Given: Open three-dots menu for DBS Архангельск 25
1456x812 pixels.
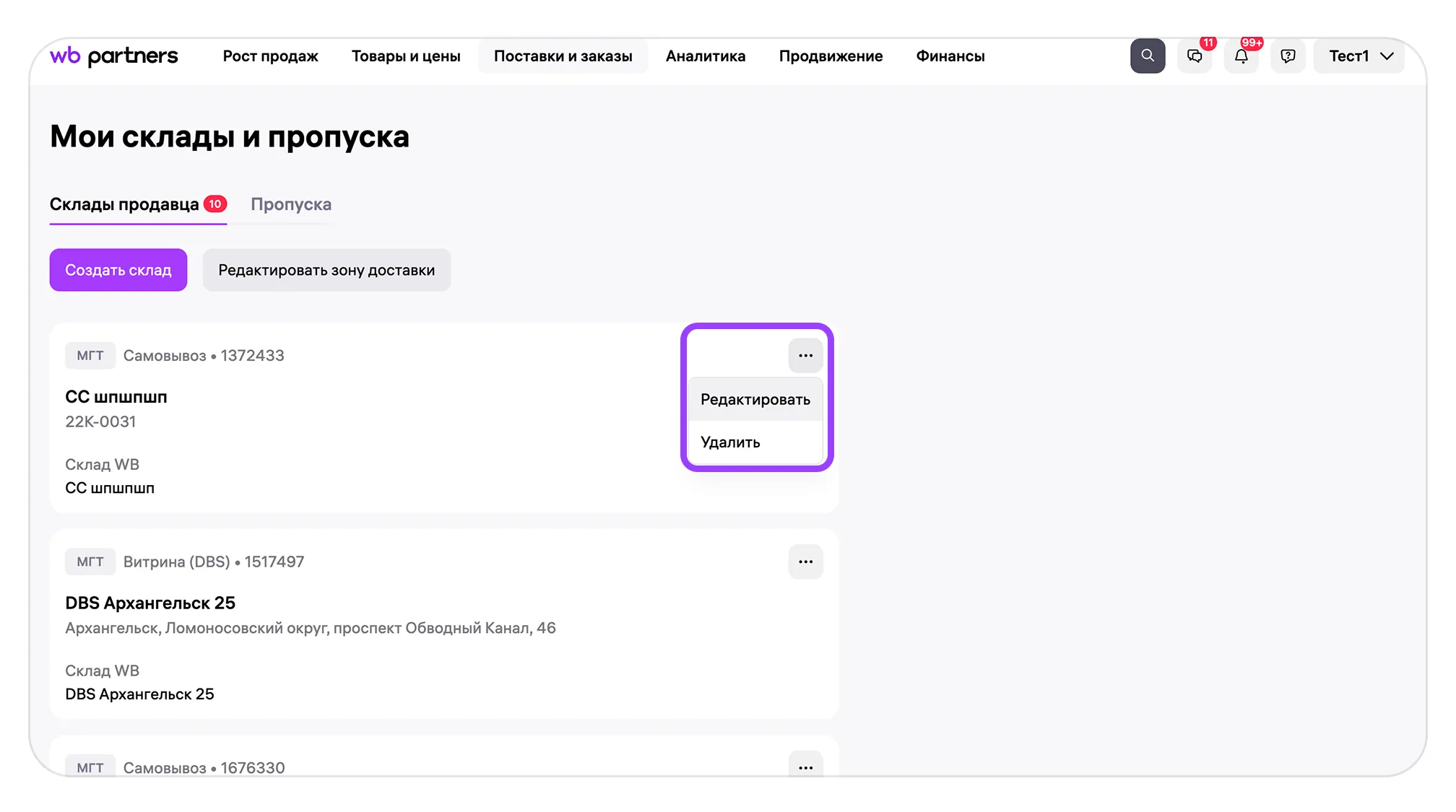Looking at the screenshot, I should pos(805,562).
